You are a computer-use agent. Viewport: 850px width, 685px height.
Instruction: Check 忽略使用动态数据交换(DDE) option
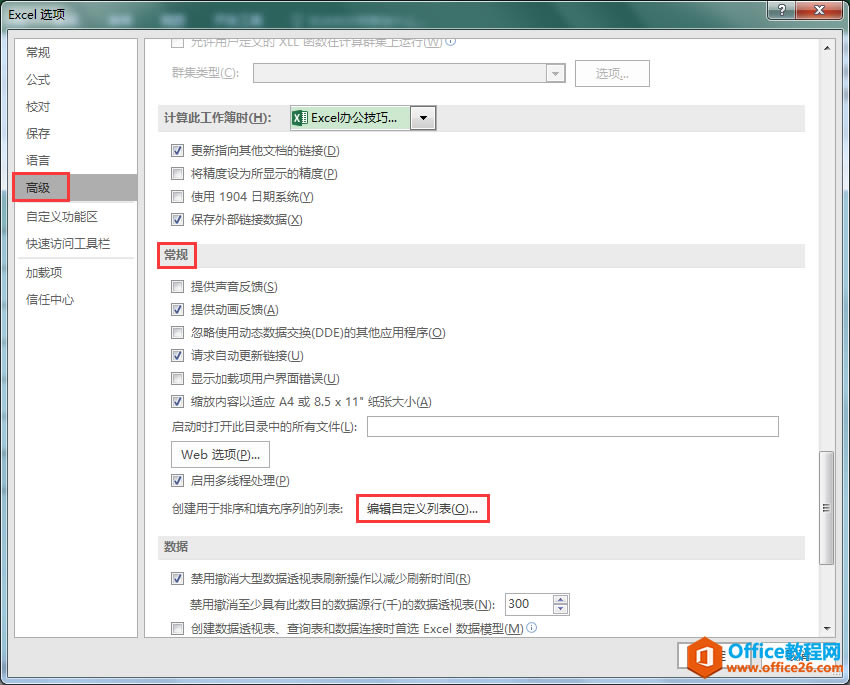177,333
